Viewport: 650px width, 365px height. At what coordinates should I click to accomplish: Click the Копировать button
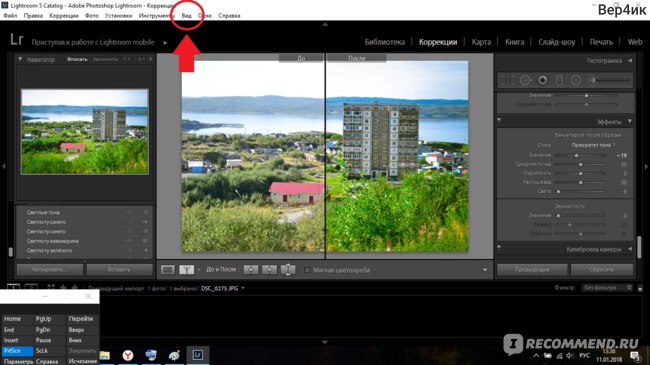pos(50,270)
